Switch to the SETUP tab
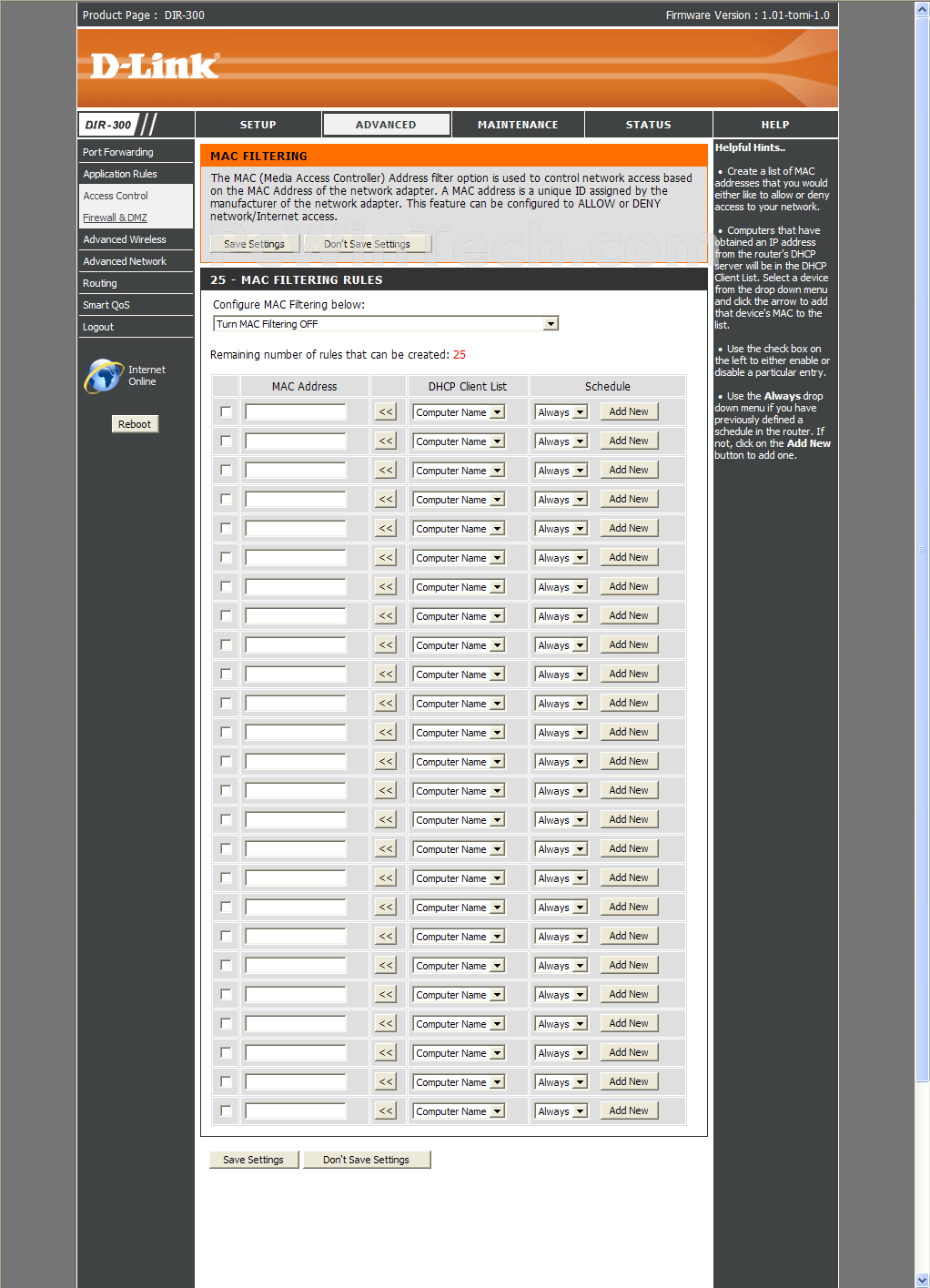 click(x=258, y=125)
